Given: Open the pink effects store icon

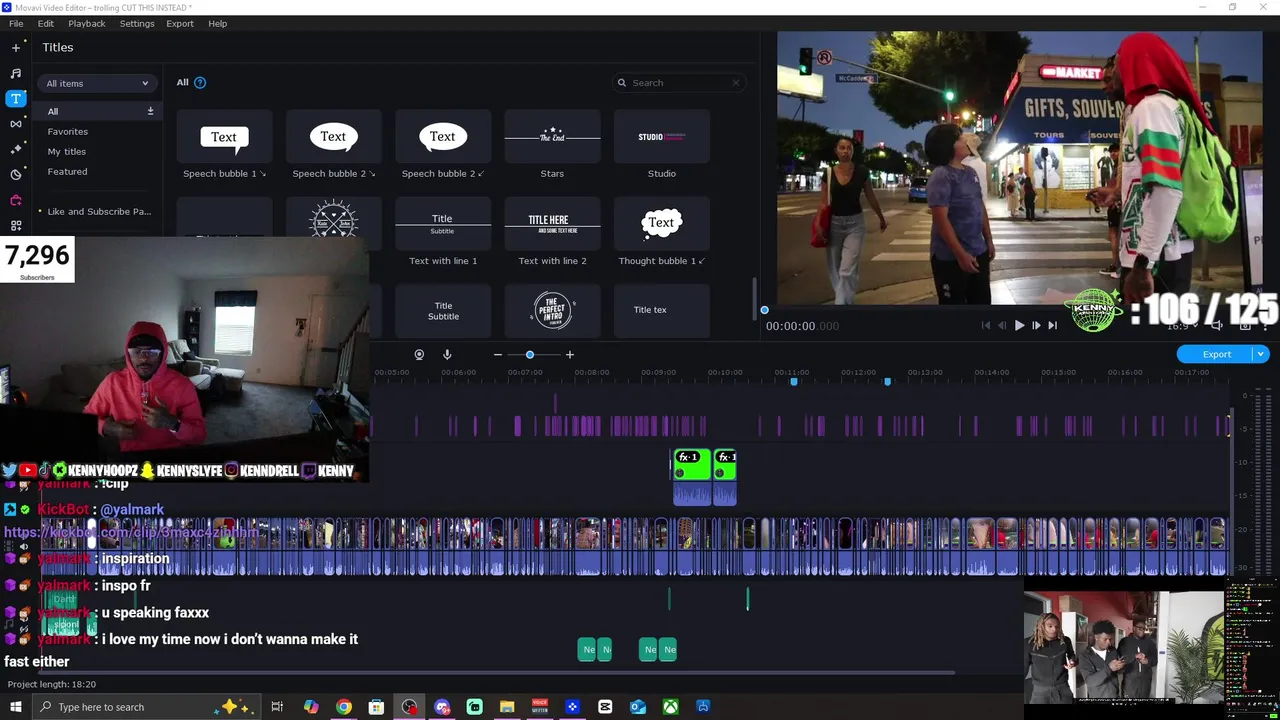Looking at the screenshot, I should [15, 200].
